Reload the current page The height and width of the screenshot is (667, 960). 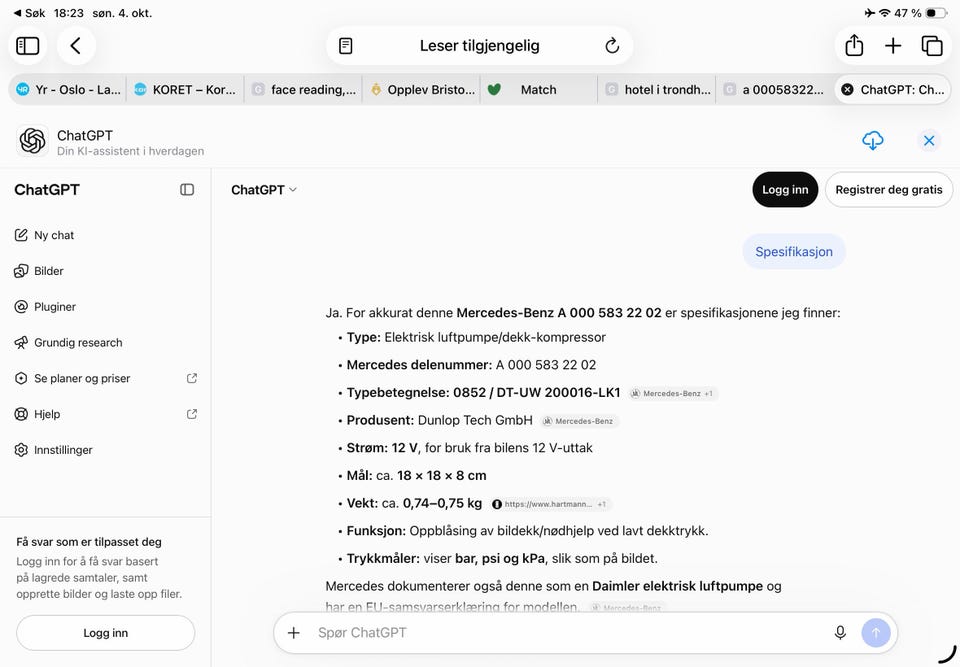612,46
